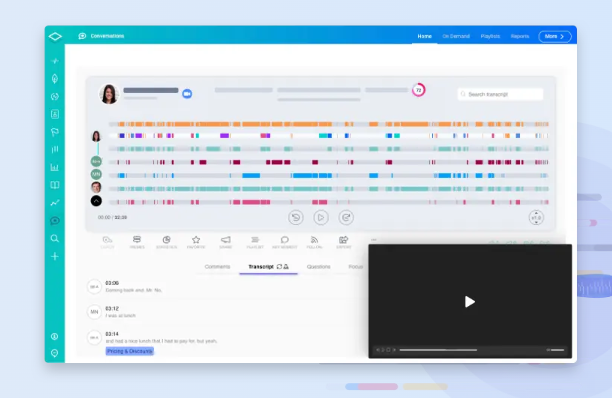Click the plus icon in the sidebar
This screenshot has width=612, height=398.
click(55, 256)
